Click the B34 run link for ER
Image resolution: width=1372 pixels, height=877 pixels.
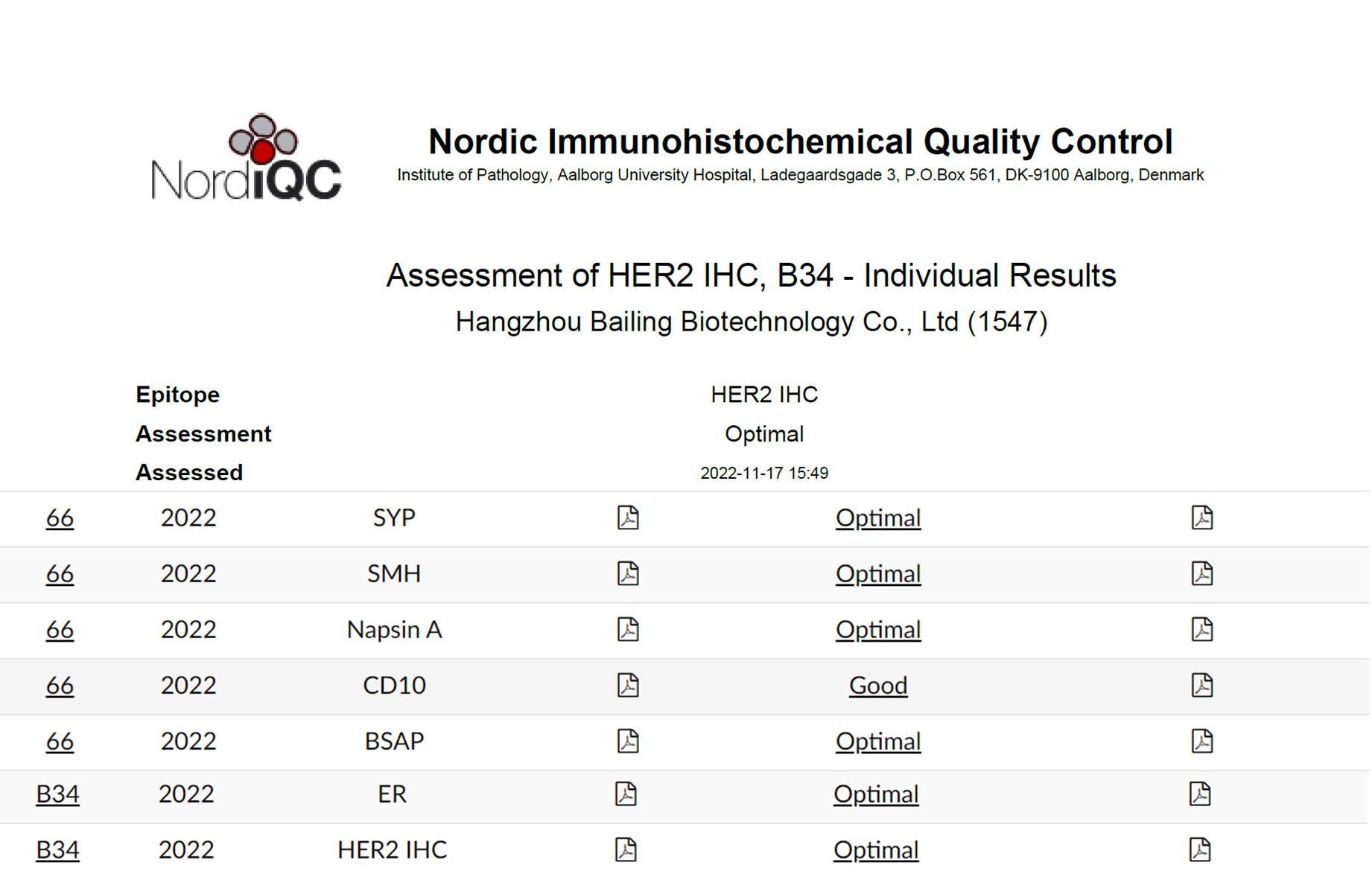pos(57,794)
